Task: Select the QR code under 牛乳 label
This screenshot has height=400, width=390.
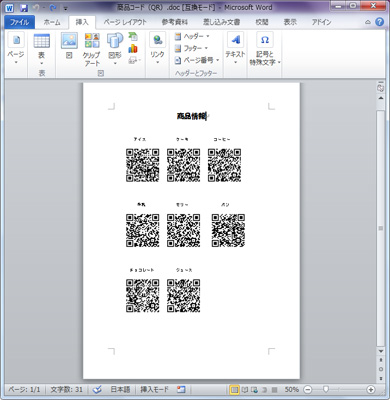Action: point(143,230)
